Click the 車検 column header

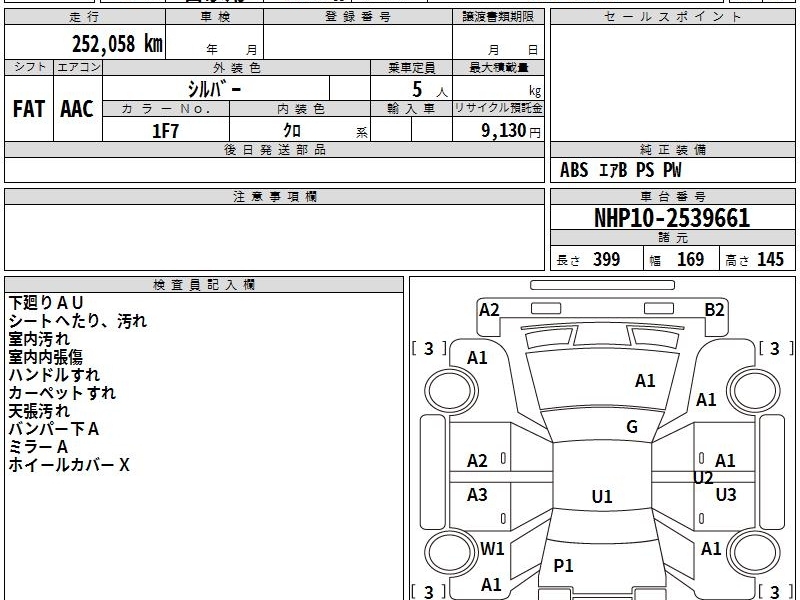(215, 17)
